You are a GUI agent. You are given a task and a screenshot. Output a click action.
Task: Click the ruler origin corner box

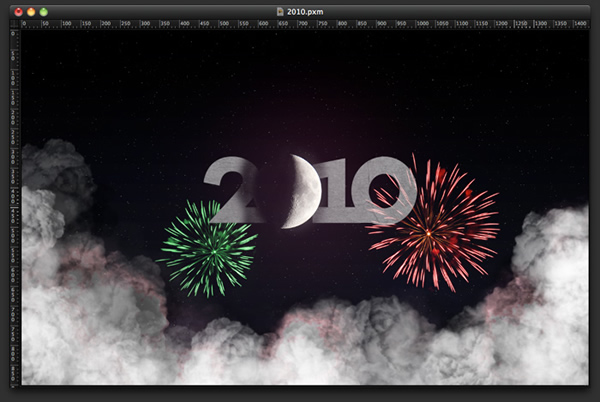[15, 24]
